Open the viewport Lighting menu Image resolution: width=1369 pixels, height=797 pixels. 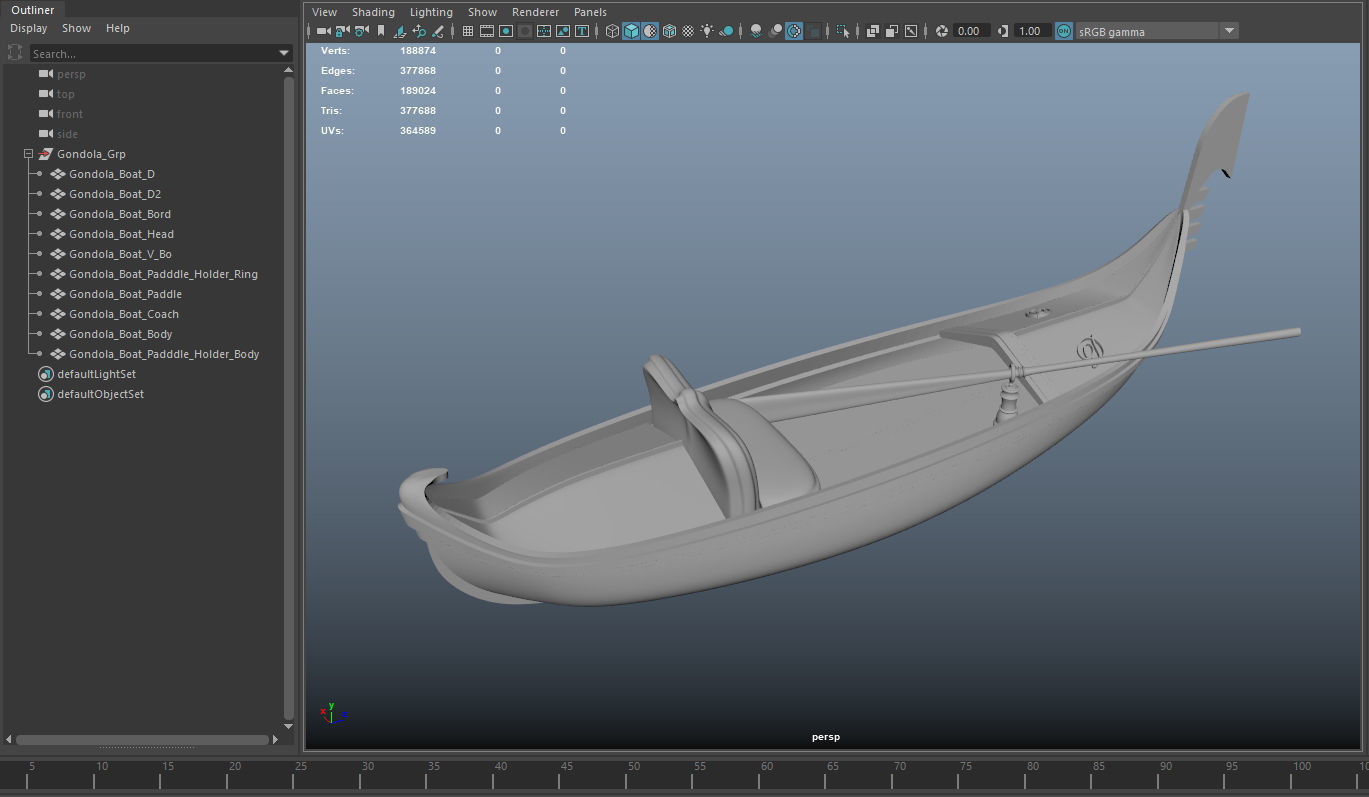pyautogui.click(x=431, y=12)
